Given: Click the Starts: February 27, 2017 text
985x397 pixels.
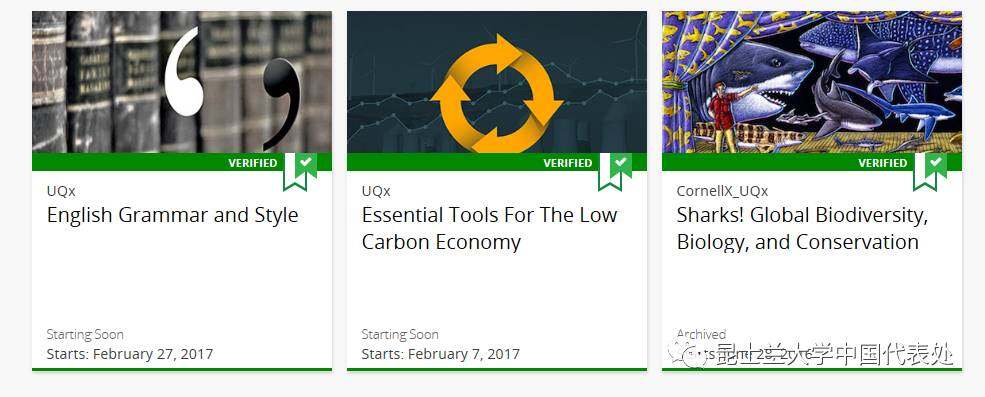Looking at the screenshot, I should [x=130, y=354].
